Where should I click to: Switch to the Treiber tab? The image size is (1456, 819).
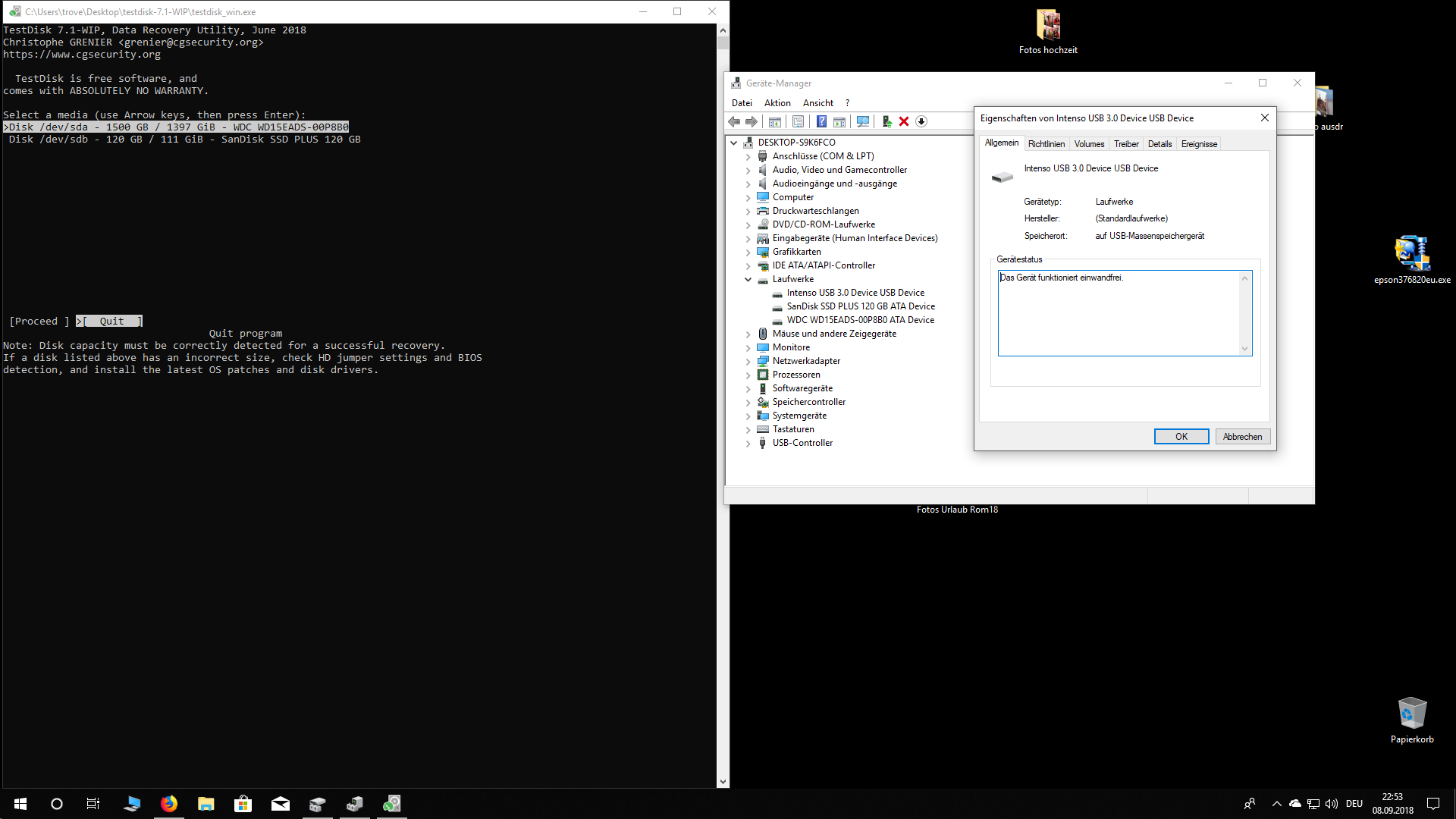[x=1125, y=144]
